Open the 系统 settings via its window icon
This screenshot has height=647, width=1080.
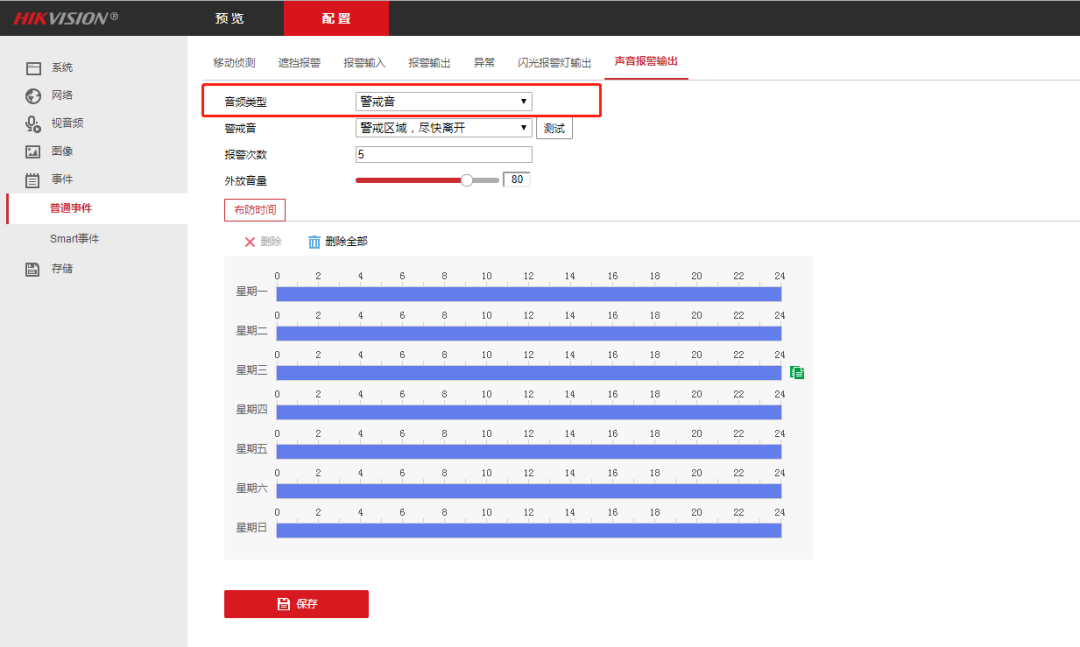32,67
